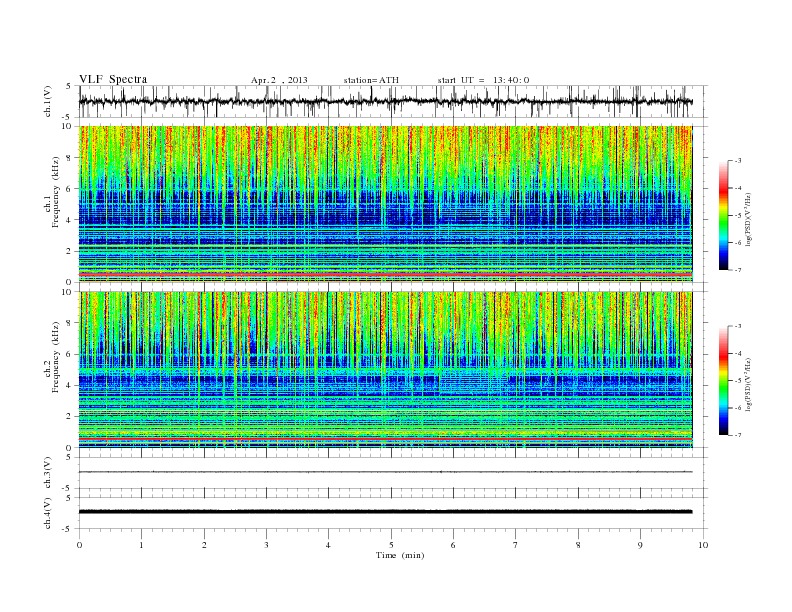Select the "start UT = 13:40:0" header text
Image resolution: width=792 pixels, height=612 pixels.
(x=483, y=80)
